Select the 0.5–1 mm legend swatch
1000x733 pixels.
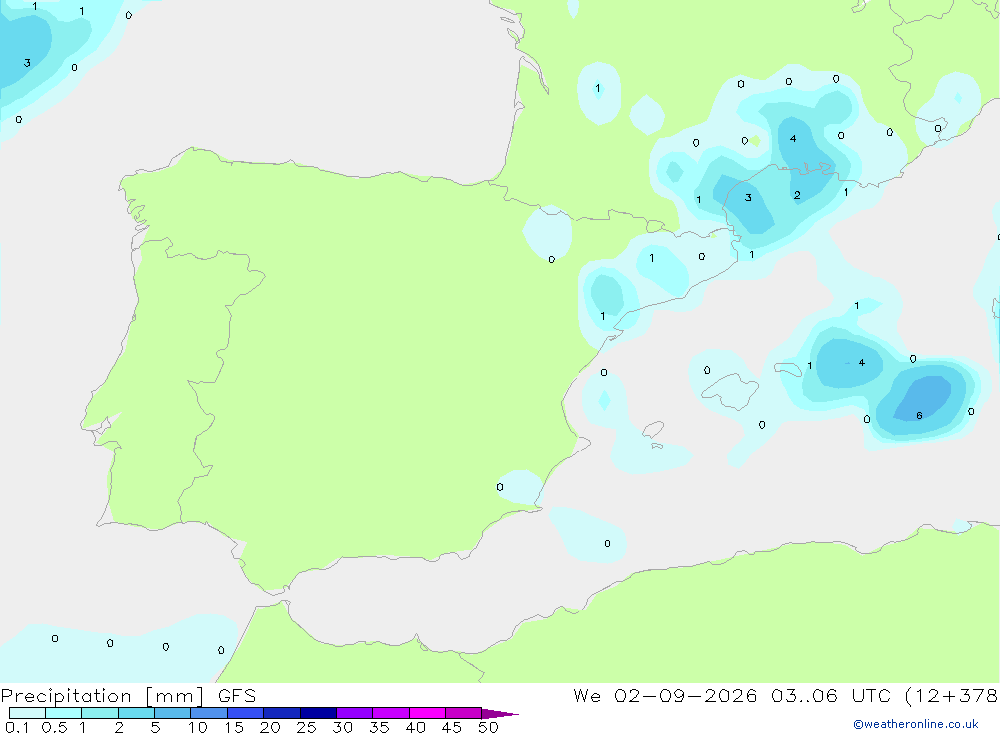pyautogui.click(x=64, y=713)
